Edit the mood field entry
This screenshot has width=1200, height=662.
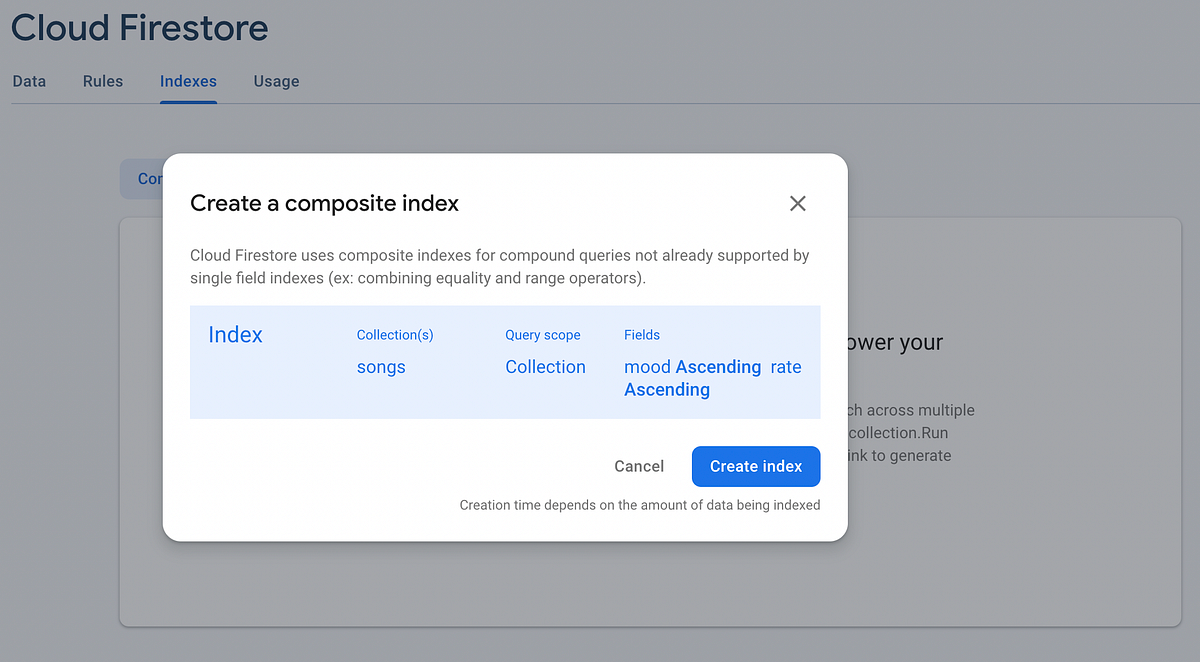tap(648, 367)
